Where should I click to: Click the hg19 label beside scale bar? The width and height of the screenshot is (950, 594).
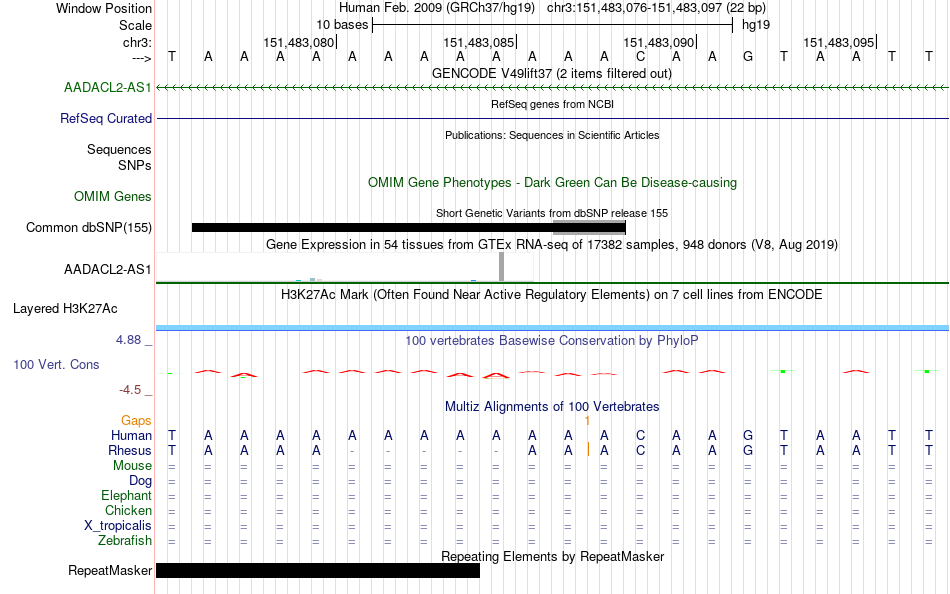[x=756, y=25]
